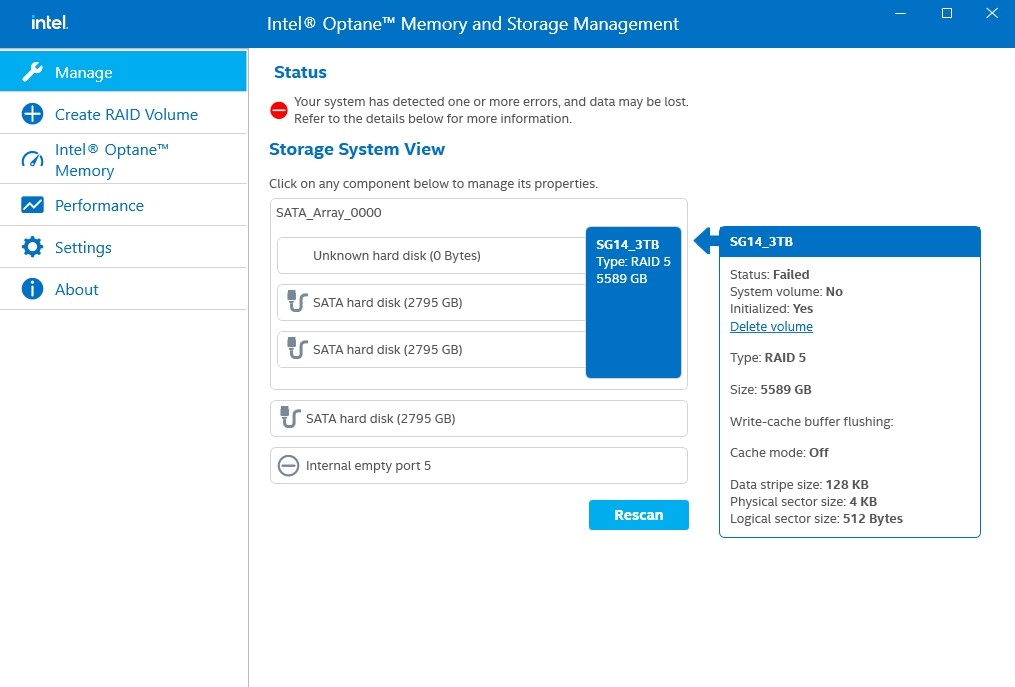Click the 'Logical sector size: 512 Bytes' text
The height and width of the screenshot is (687, 1015).
coord(816,519)
